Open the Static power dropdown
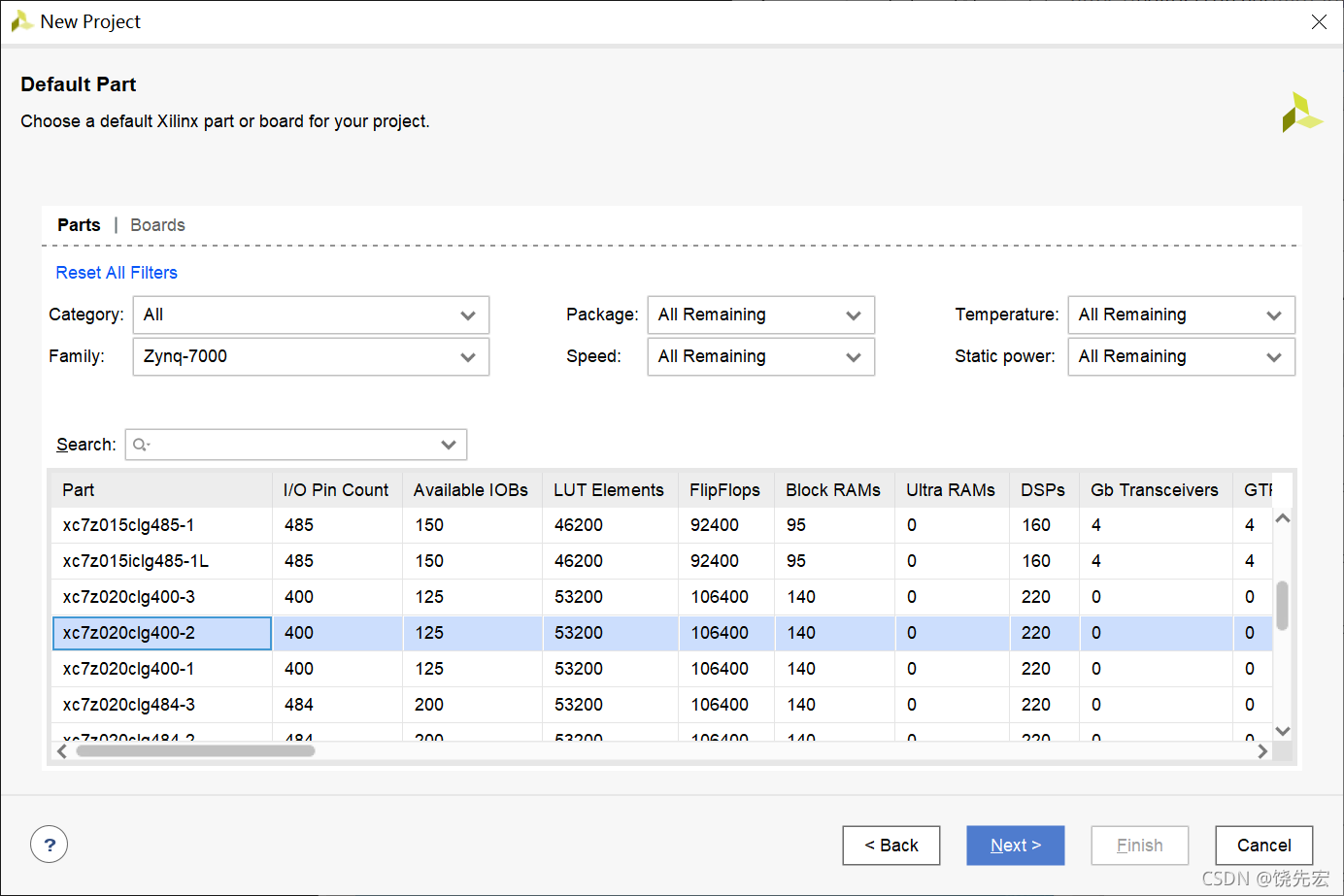The image size is (1344, 896). click(x=1182, y=356)
